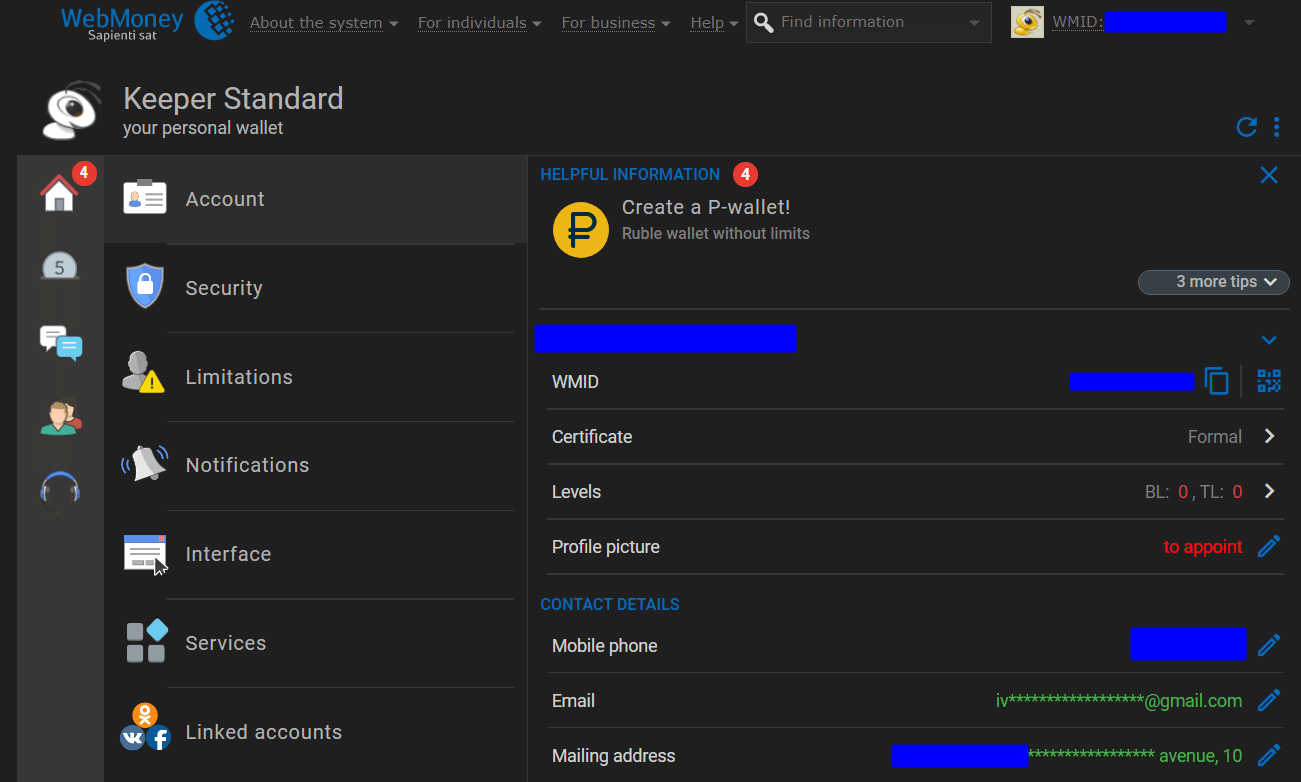Edit mobile phone using the pencil icon
The width and height of the screenshot is (1301, 782).
[x=1269, y=644]
